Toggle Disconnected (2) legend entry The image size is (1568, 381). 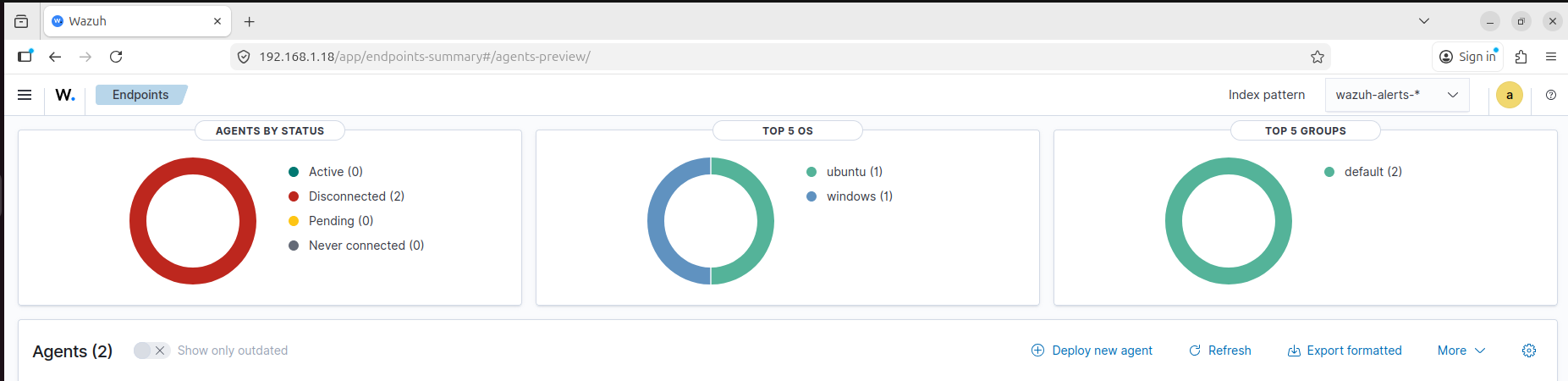click(355, 196)
